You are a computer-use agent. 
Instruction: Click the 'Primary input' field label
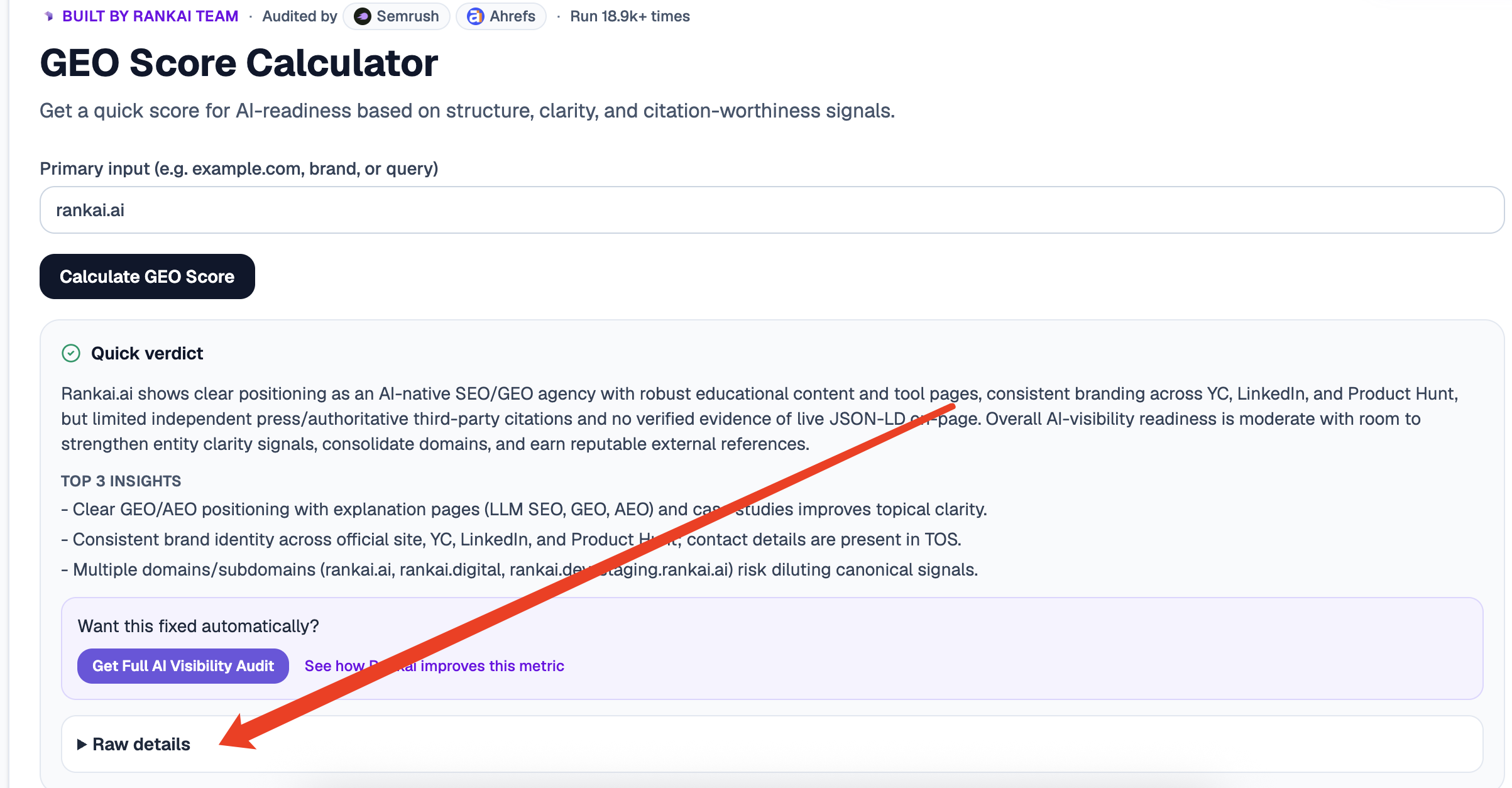[239, 168]
